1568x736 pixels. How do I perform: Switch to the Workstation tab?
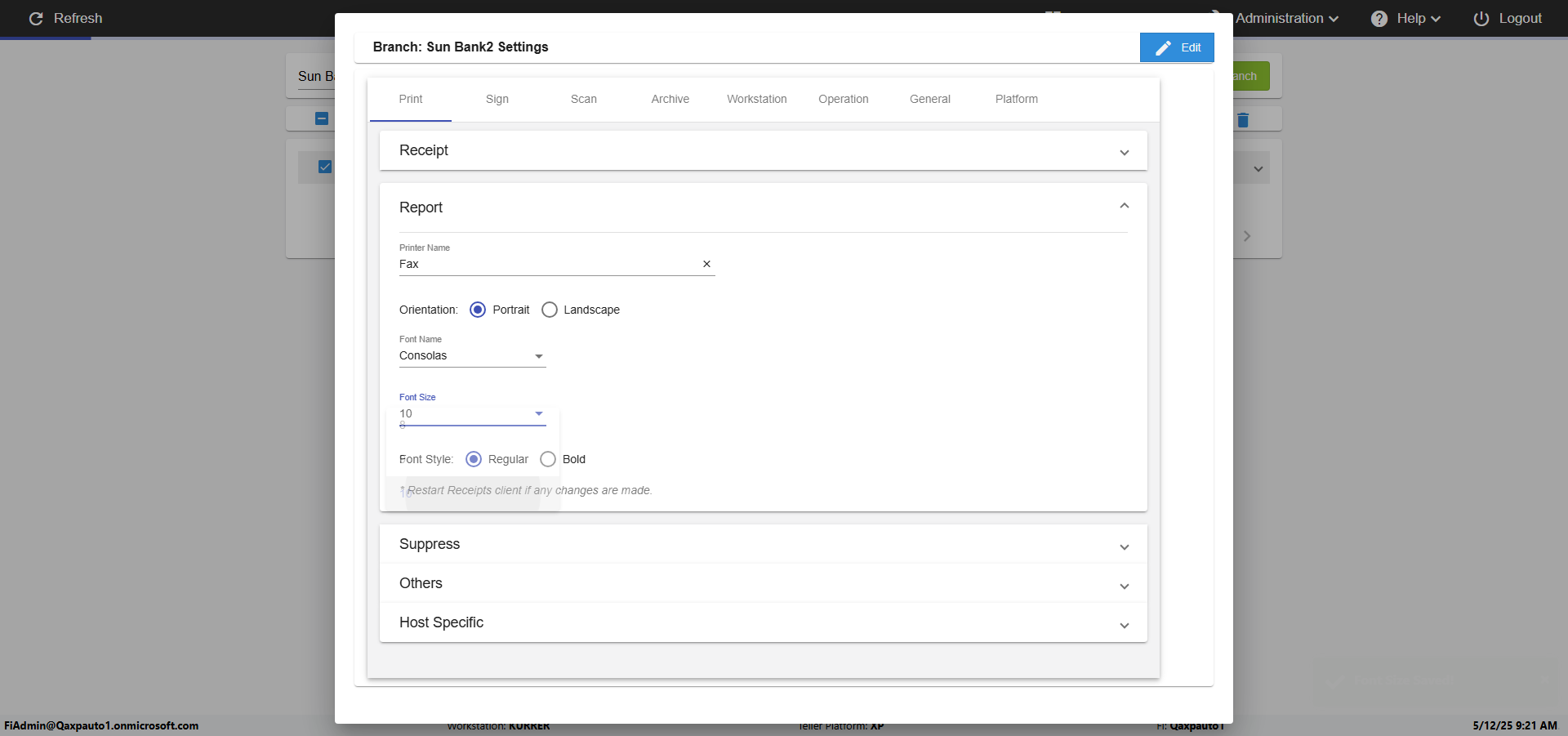757,99
